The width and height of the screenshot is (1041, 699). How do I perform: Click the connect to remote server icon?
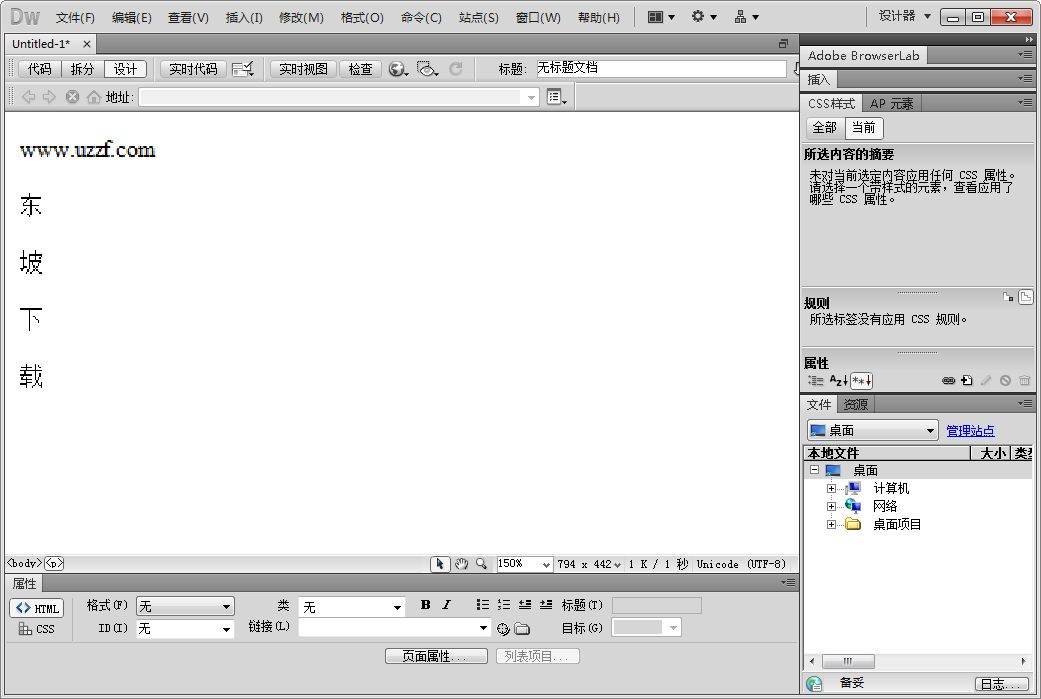(814, 683)
